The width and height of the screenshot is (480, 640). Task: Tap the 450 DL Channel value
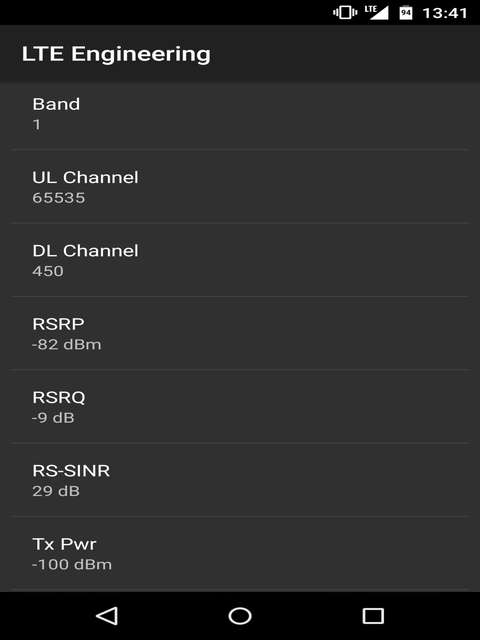coord(48,271)
